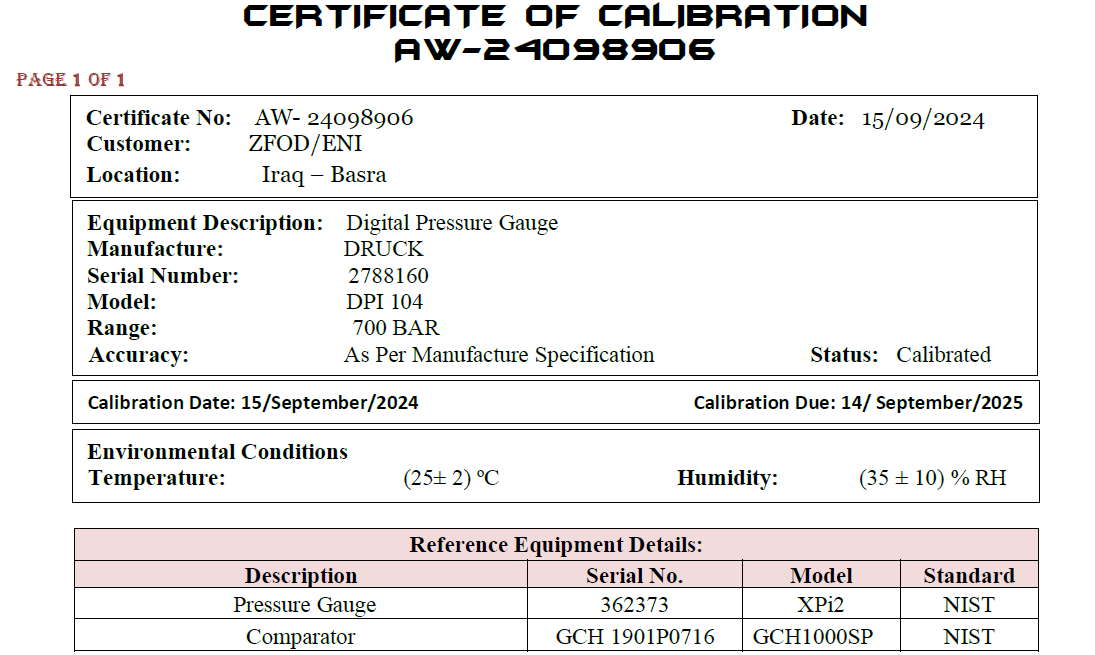The image size is (1095, 655).
Task: Click the 'Accuracy:' label
Action: 138,355
